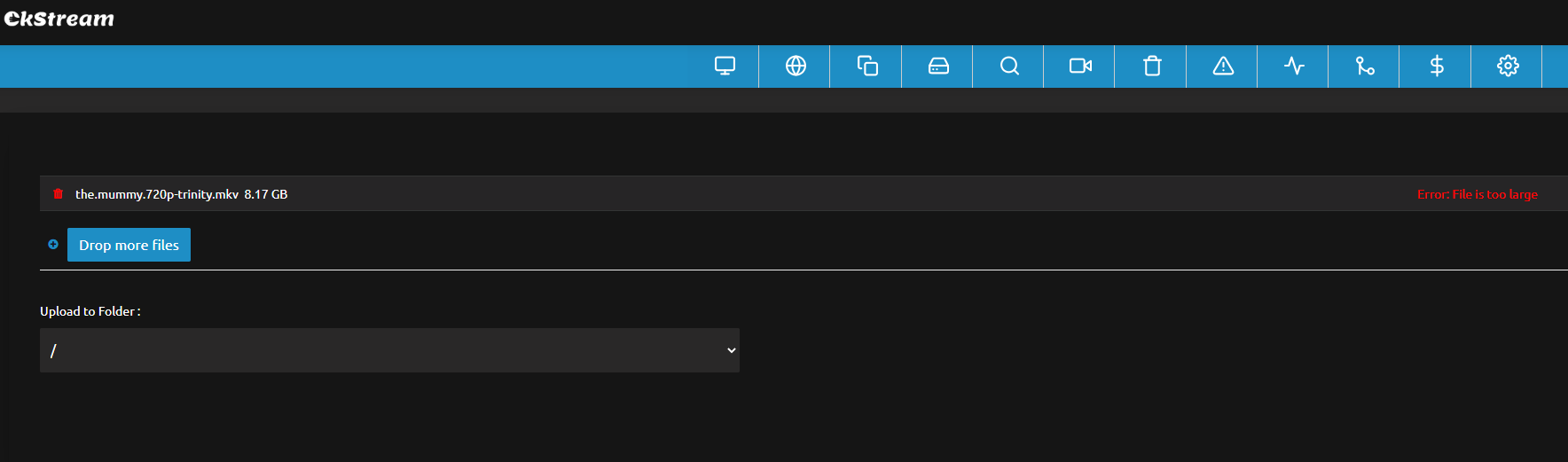
Task: Click the activity pulse toolbar icon
Action: [1294, 67]
